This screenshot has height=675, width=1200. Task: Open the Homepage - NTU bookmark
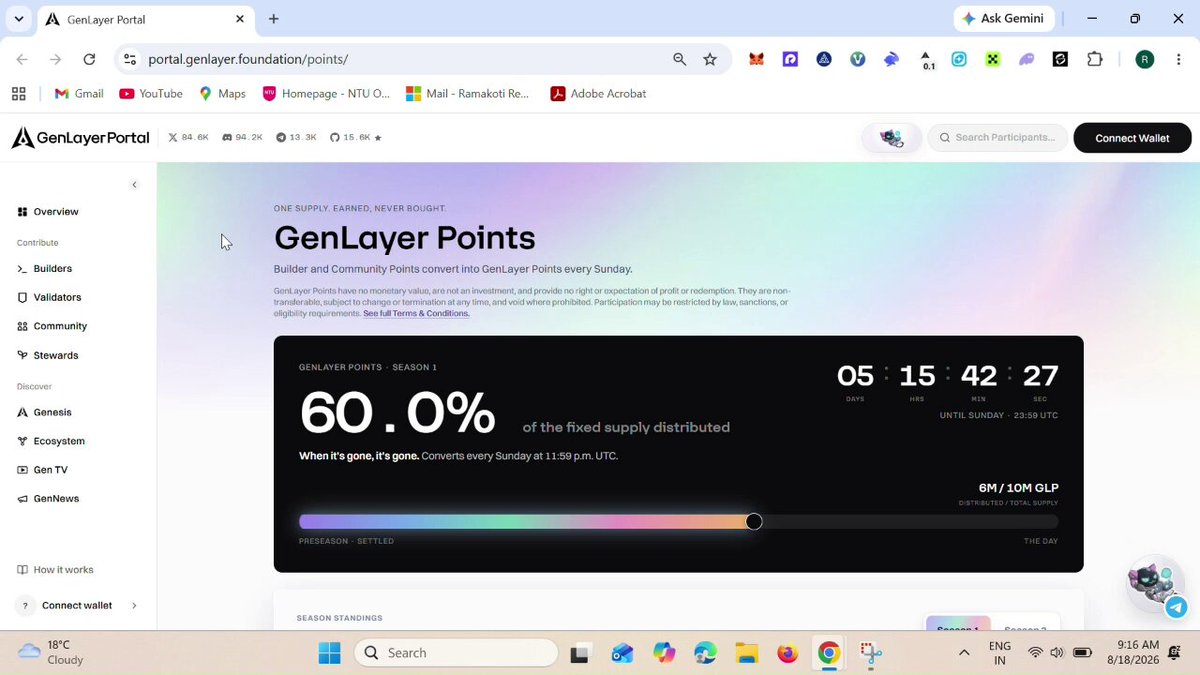pos(326,94)
